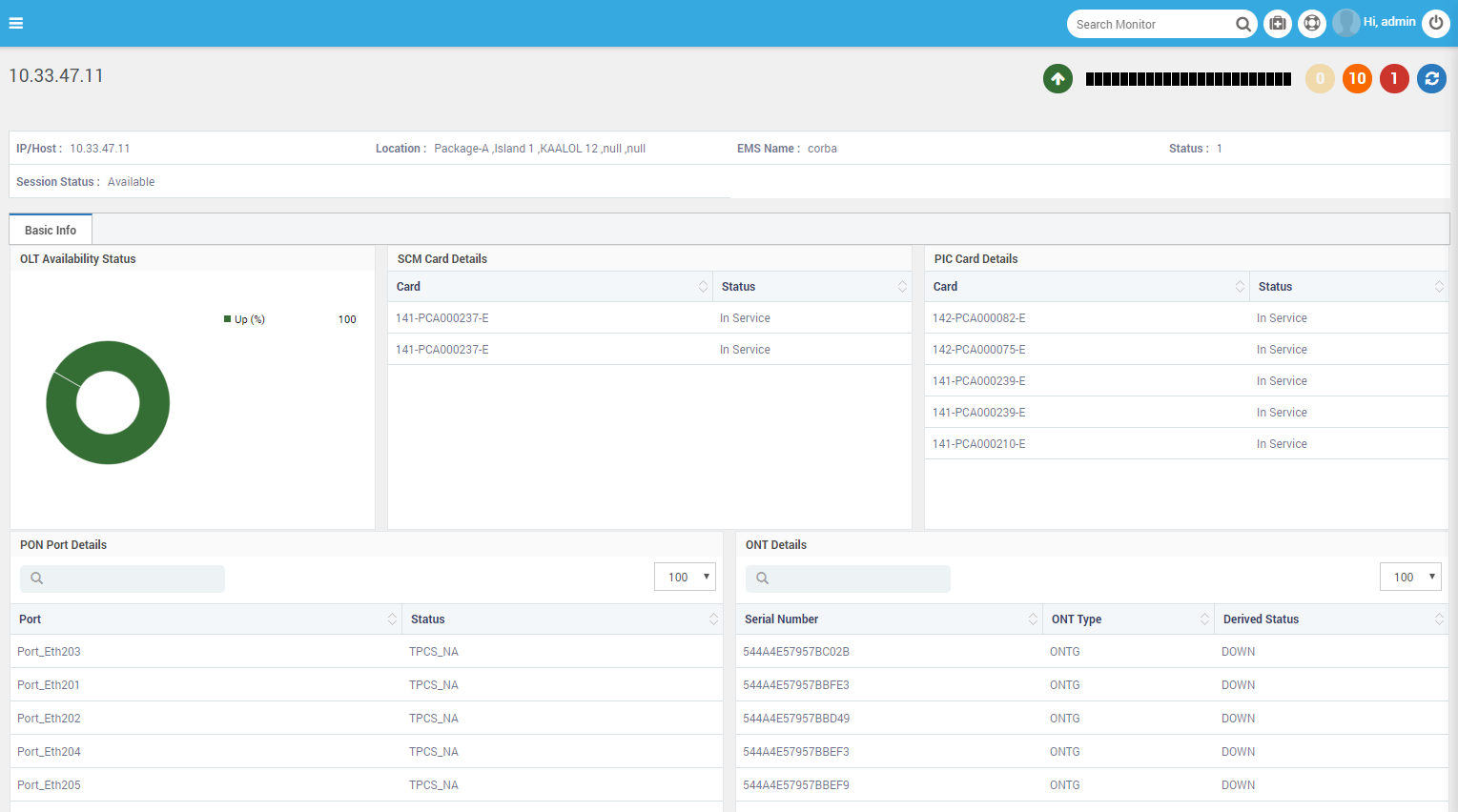
Task: Open the hamburger navigation menu
Action: click(16, 23)
